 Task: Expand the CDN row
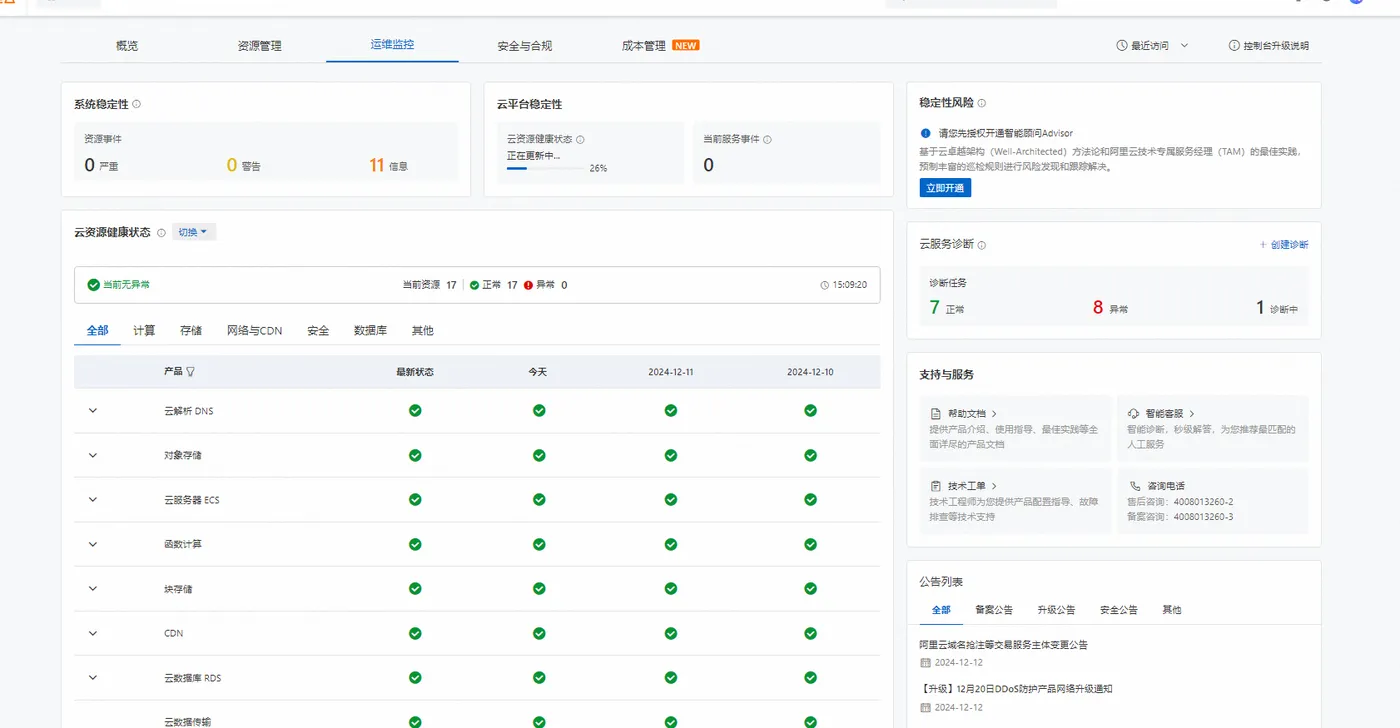(x=93, y=633)
